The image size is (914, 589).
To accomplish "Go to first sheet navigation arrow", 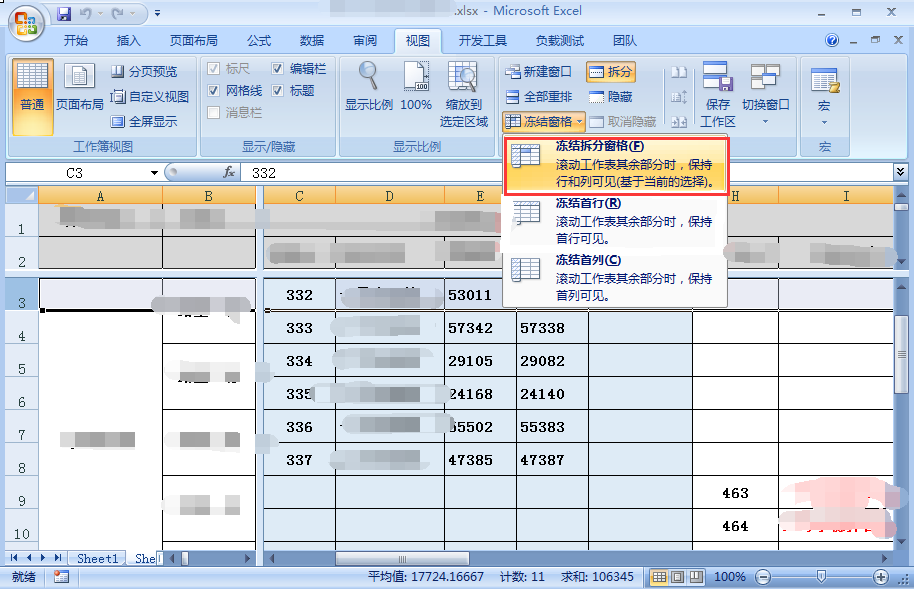I will 14,558.
